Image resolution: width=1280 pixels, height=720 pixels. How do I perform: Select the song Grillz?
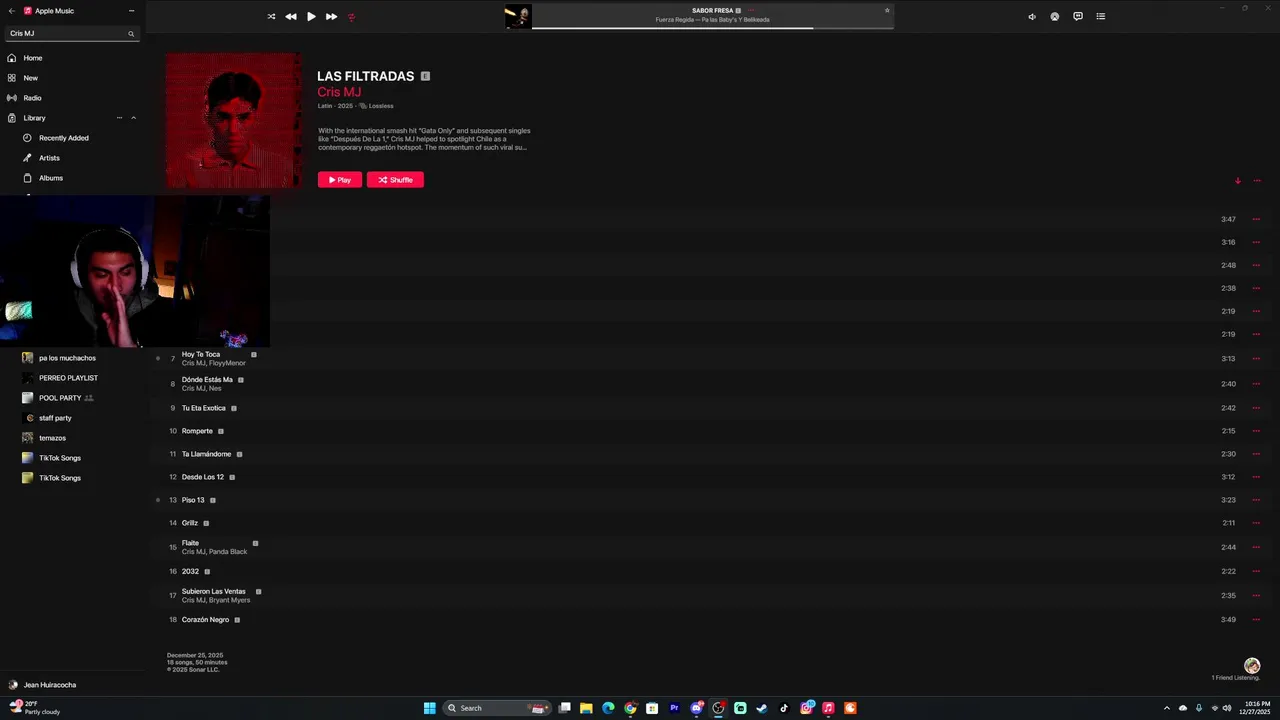[190, 523]
